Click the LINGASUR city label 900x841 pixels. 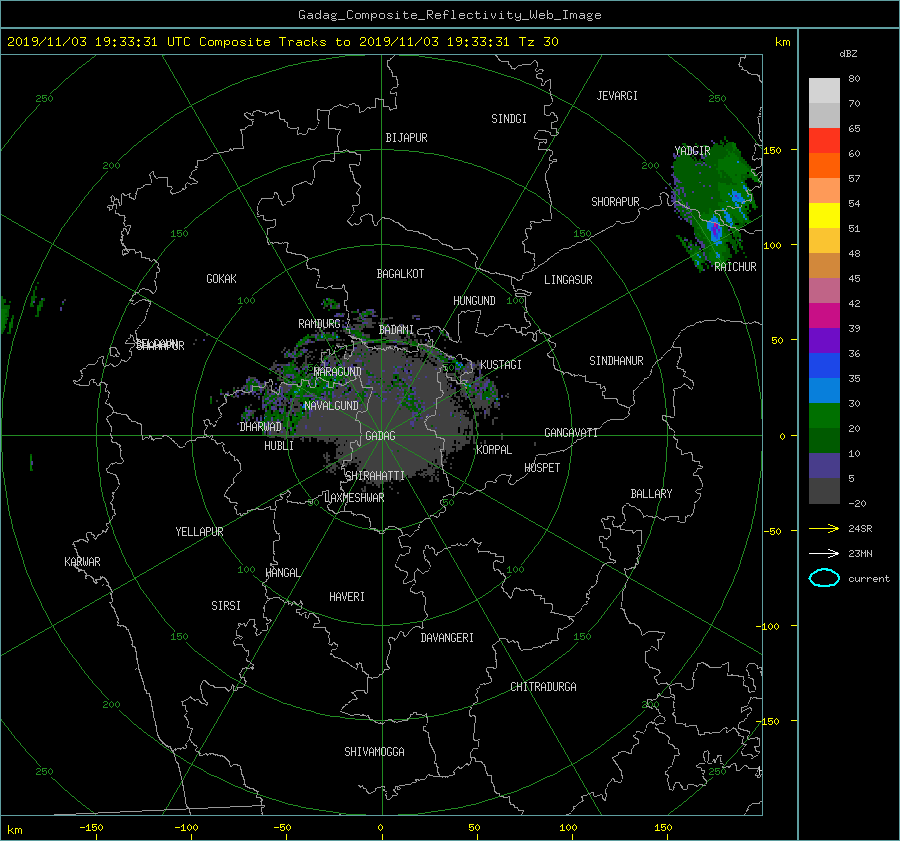click(x=568, y=280)
